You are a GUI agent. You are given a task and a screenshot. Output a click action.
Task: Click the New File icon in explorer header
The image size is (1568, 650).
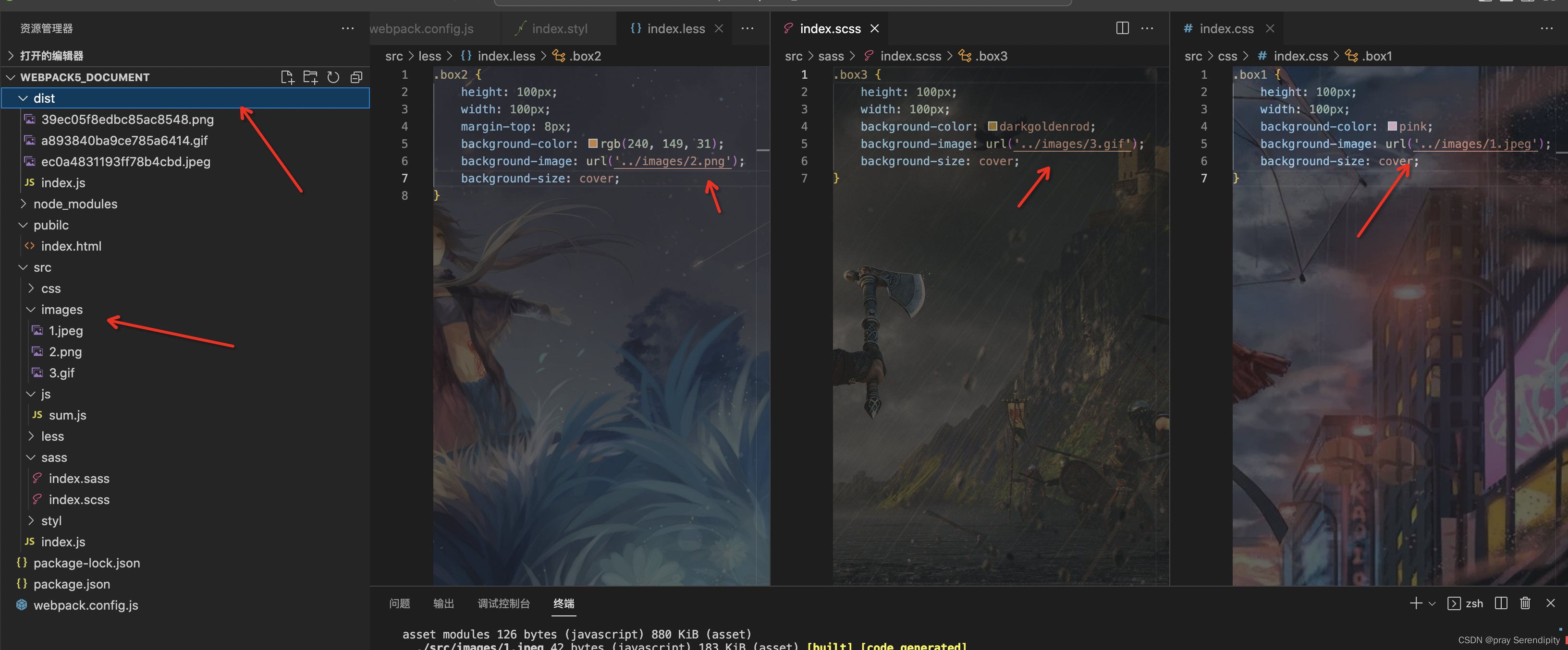pos(287,77)
